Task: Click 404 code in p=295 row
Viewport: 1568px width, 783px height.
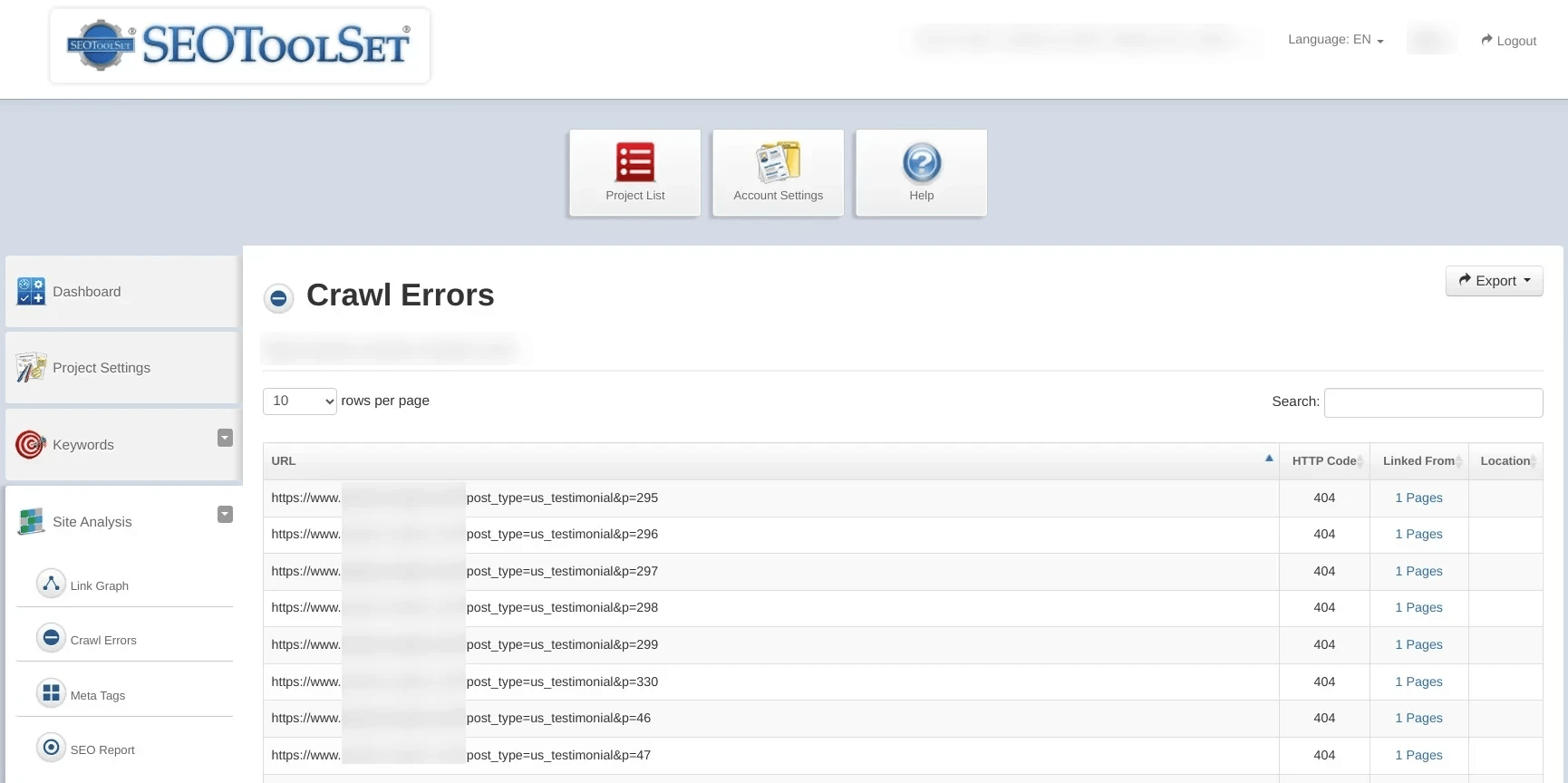Action: (1324, 498)
